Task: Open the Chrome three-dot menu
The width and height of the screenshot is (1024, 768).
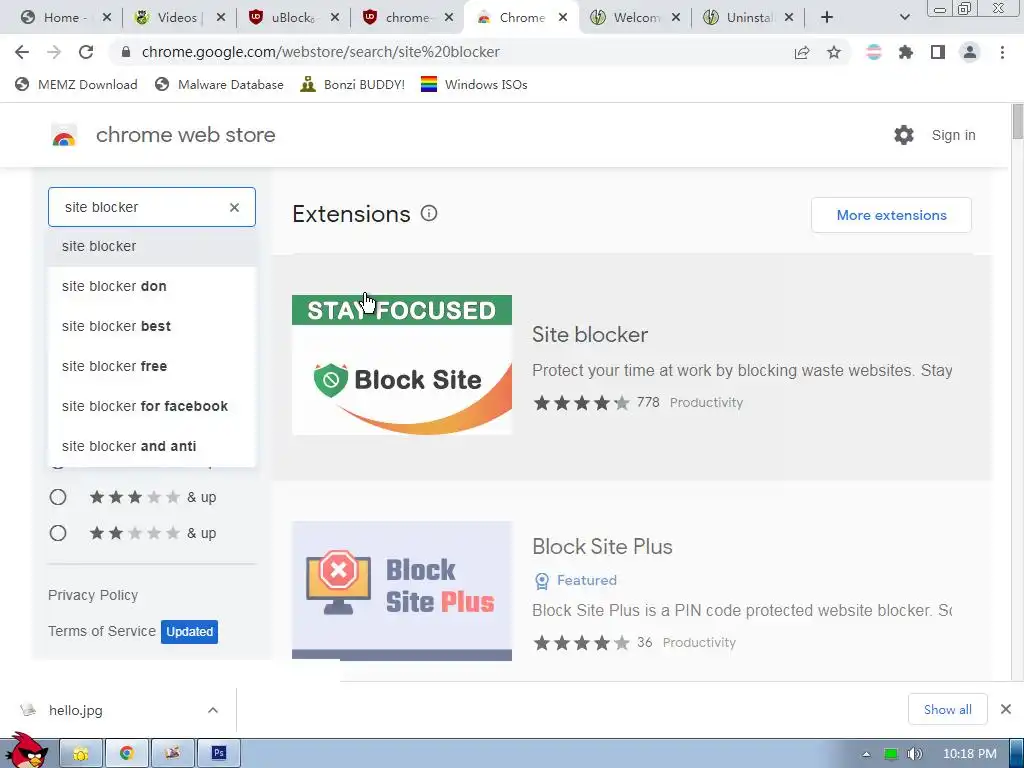Action: (x=1002, y=52)
